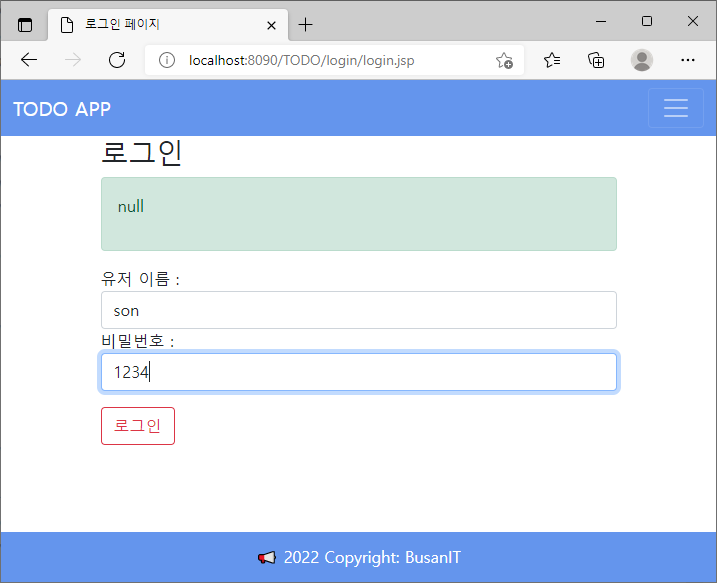
Task: Open the TODO APP brand link
Action: [x=62, y=109]
